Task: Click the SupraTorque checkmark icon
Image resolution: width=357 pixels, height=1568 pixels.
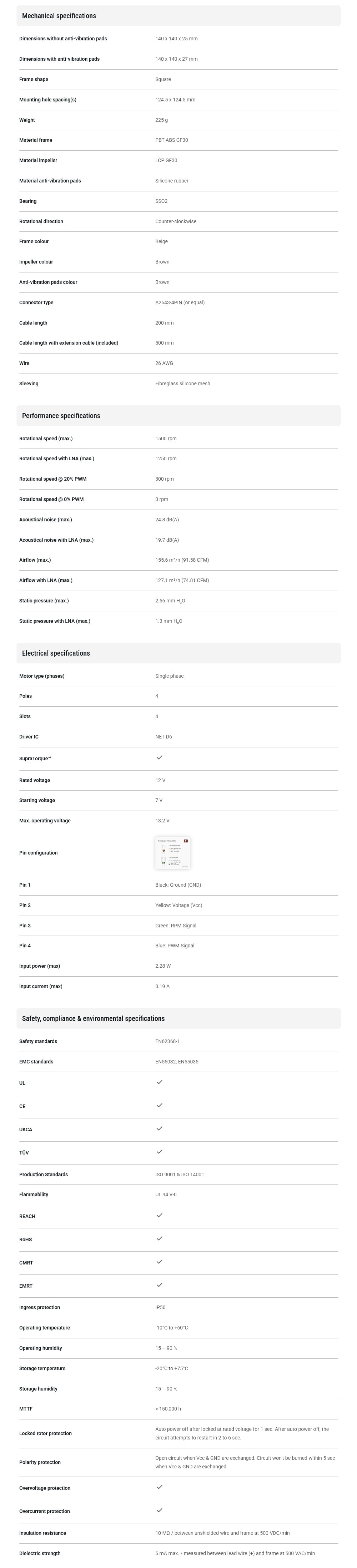Action: click(159, 757)
